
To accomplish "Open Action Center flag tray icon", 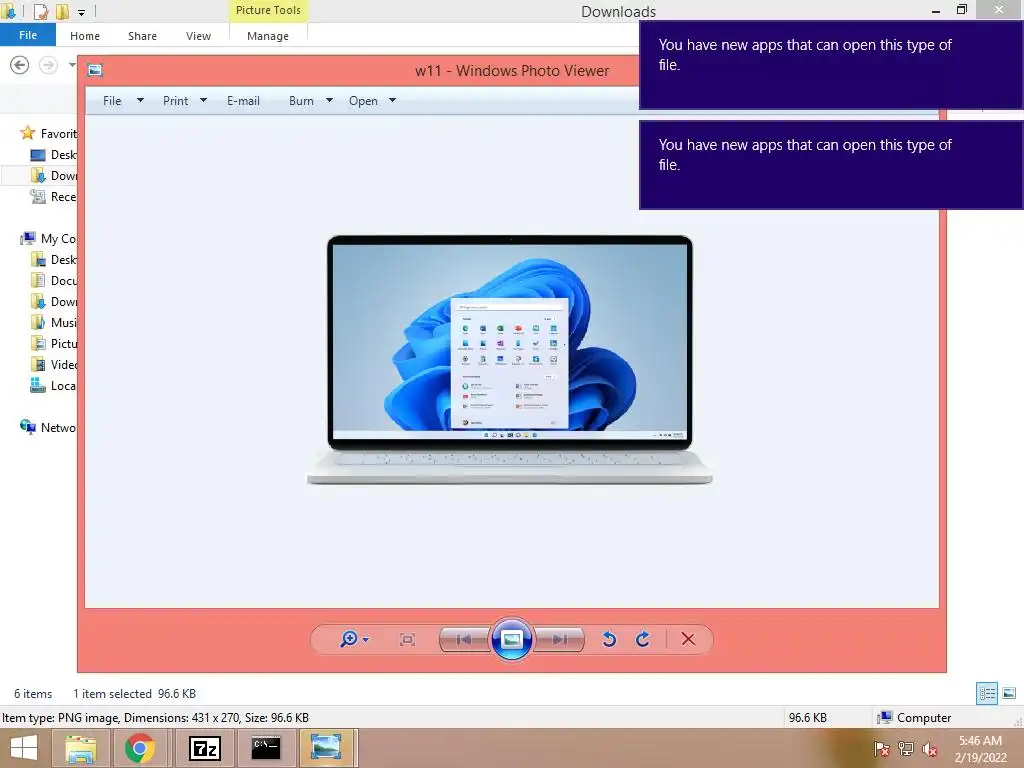I will click(x=881, y=749).
